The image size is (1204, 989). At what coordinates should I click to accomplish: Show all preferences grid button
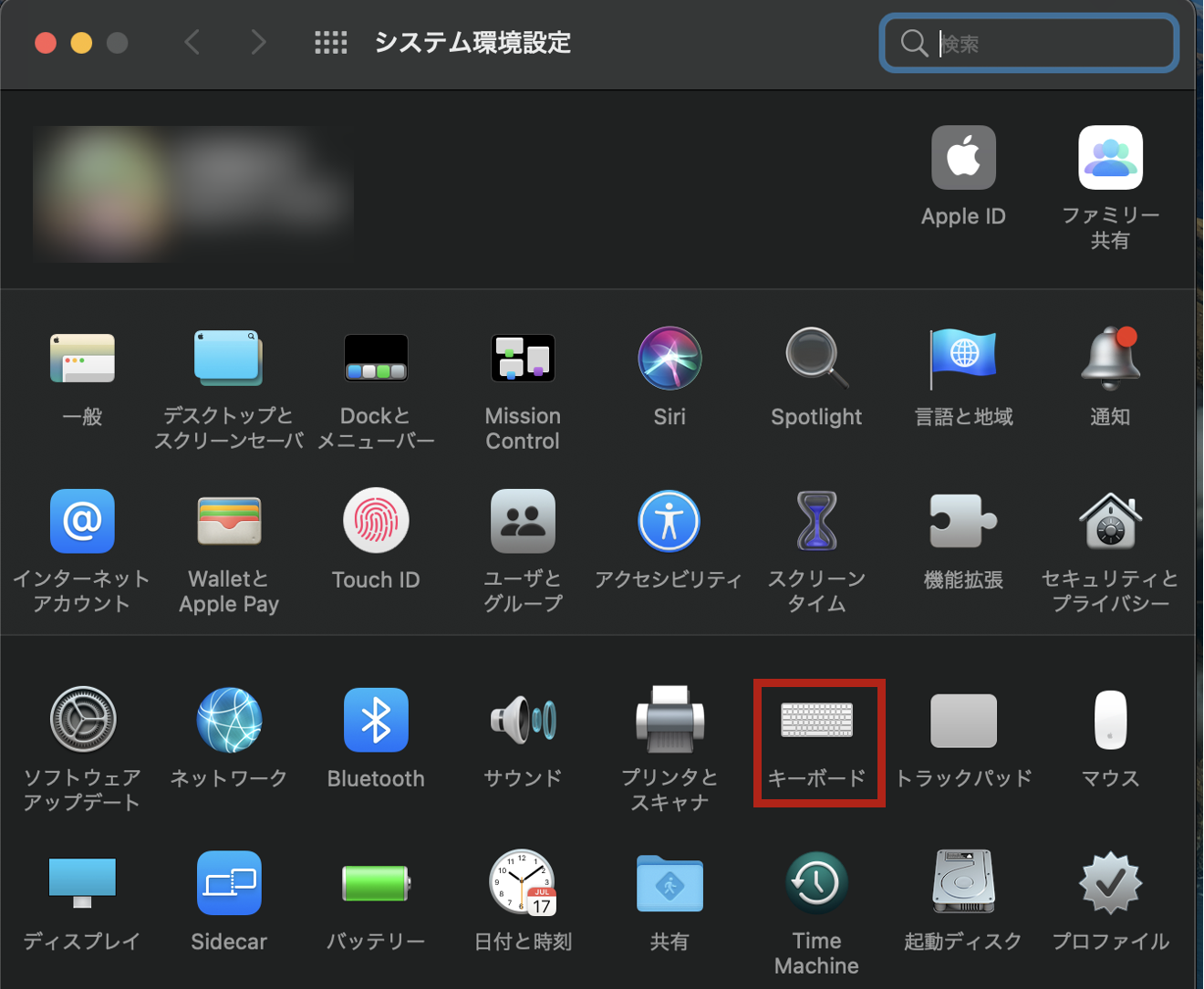pos(331,43)
